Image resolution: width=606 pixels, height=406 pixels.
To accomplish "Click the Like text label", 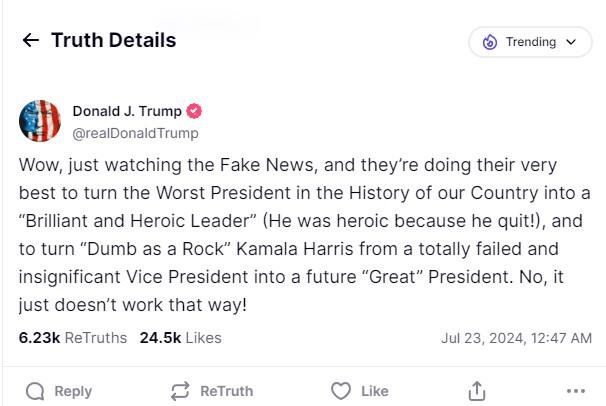I will click(x=374, y=391).
